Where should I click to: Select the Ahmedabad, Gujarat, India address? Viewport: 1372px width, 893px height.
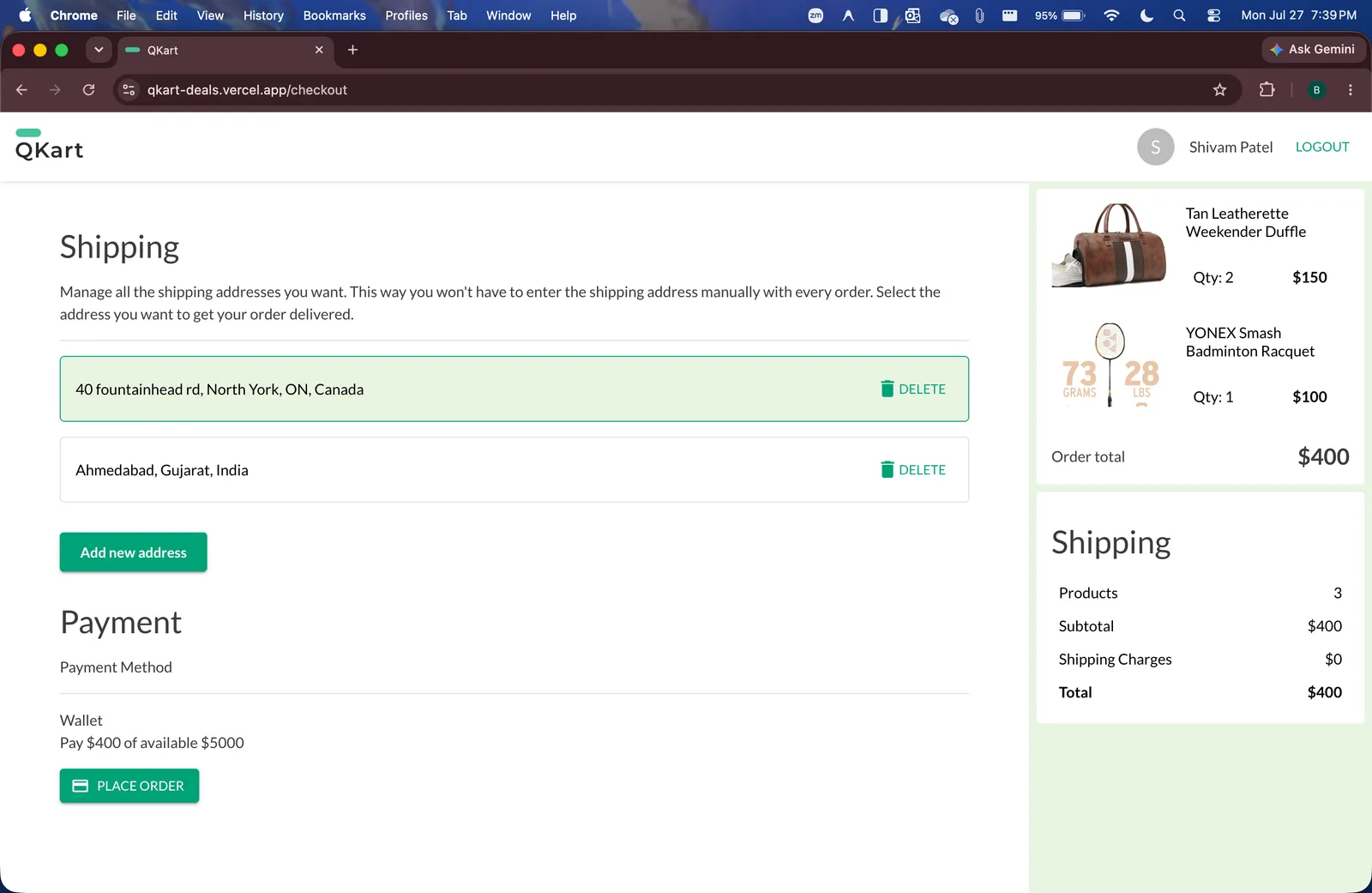tap(514, 469)
